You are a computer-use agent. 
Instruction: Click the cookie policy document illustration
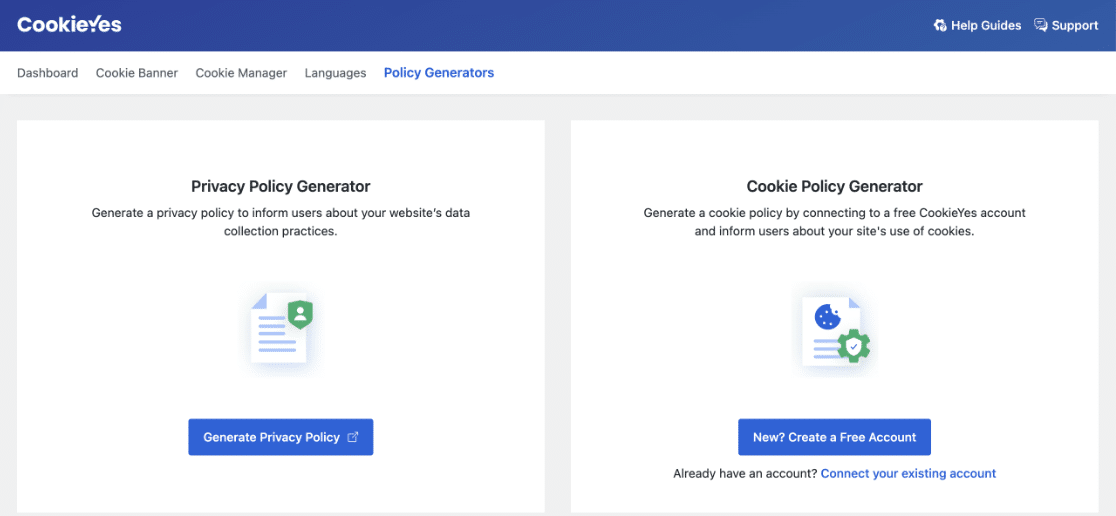click(835, 331)
